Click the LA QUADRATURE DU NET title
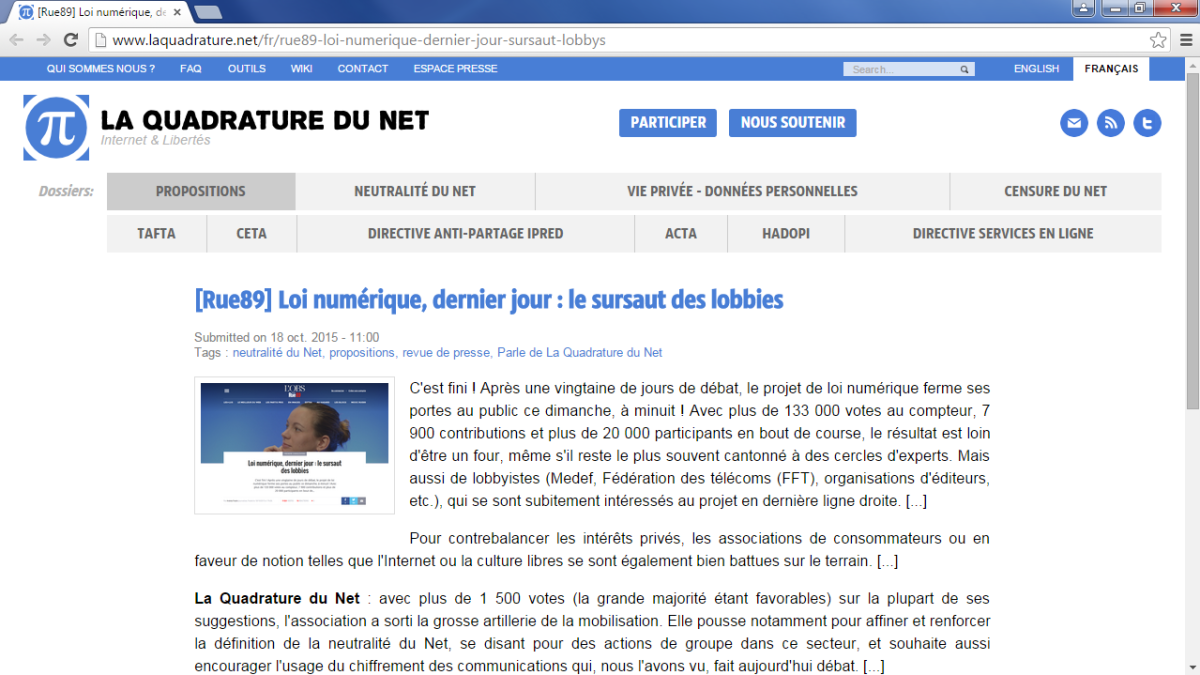The height and width of the screenshot is (675, 1200). (x=265, y=120)
